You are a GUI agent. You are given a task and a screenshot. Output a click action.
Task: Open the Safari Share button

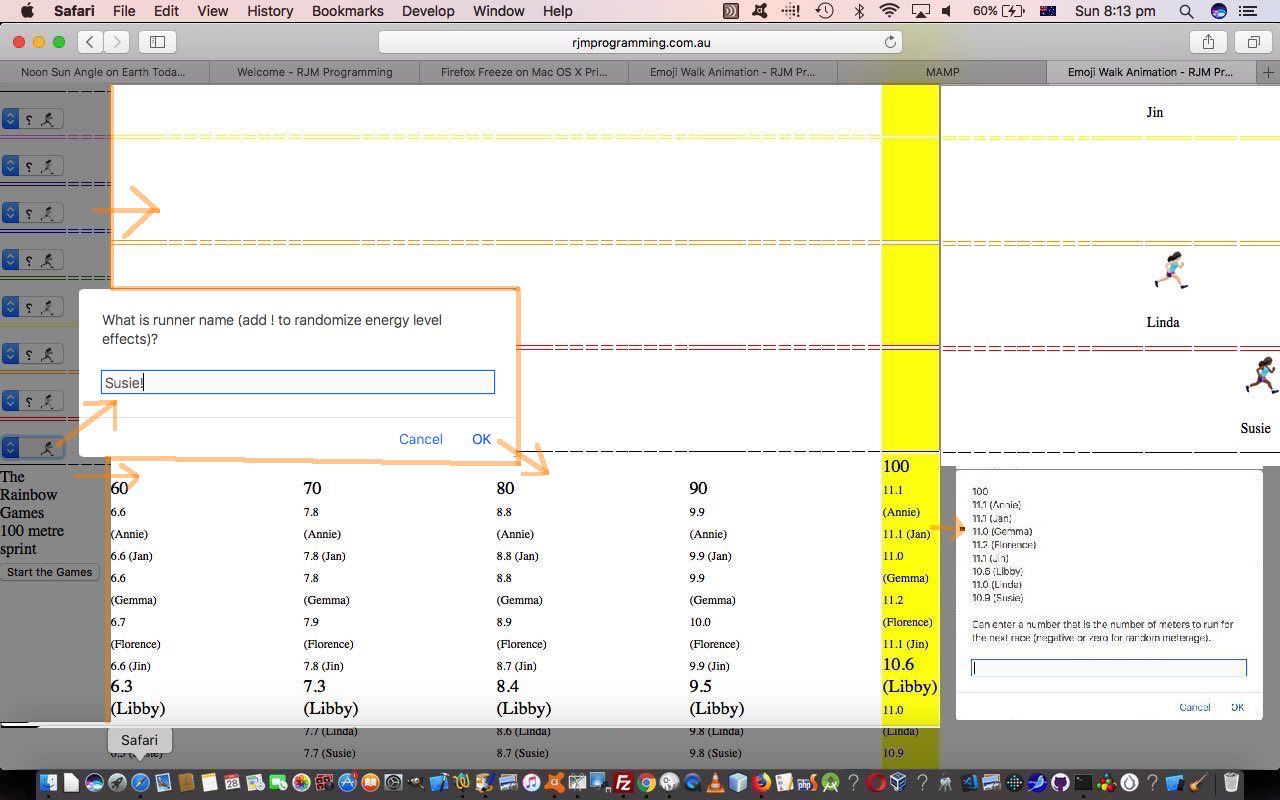tap(1208, 42)
